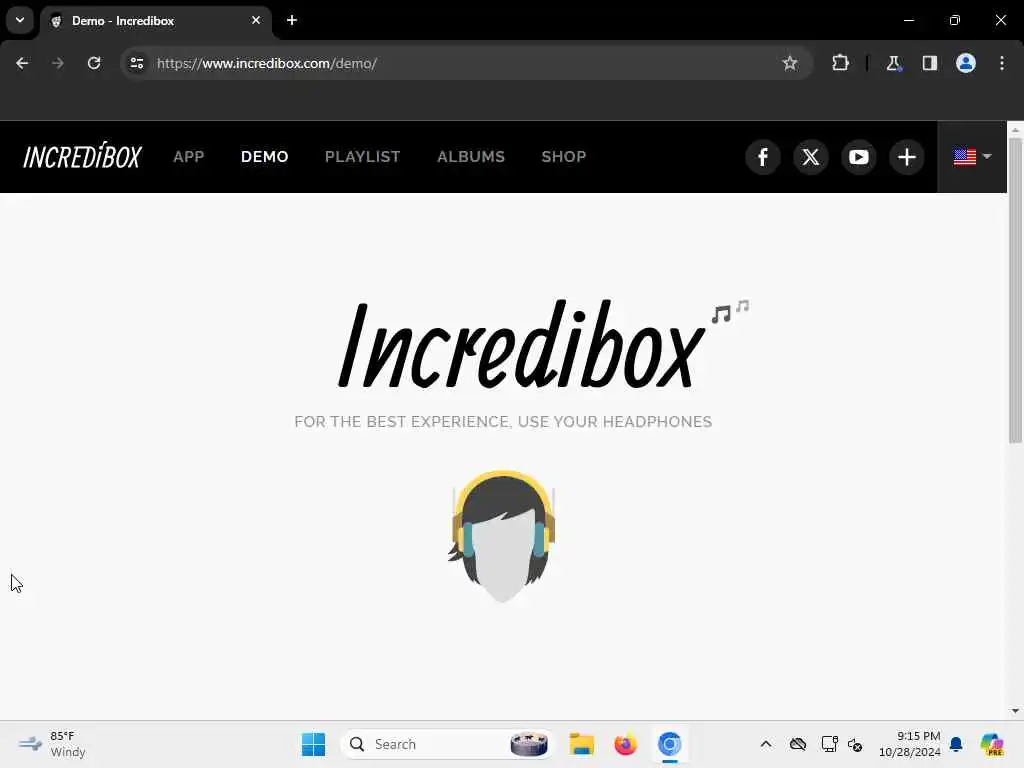Click the page vertical scrollbar thumb
1024x768 pixels.
click(x=1015, y=290)
